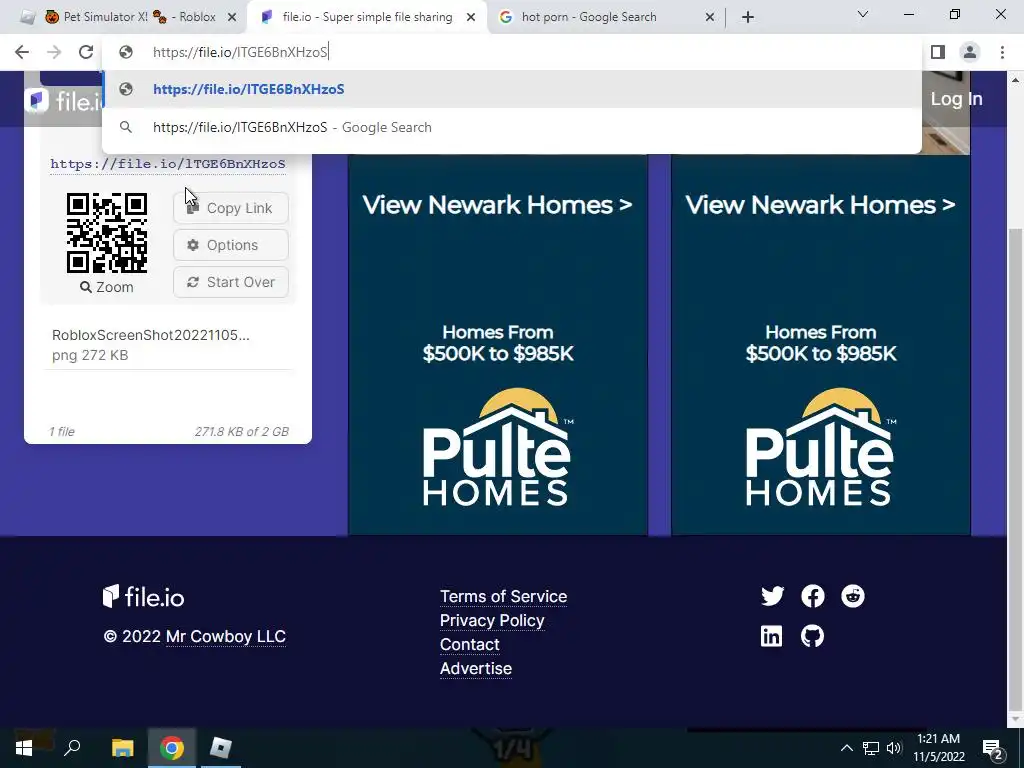This screenshot has width=1024, height=768.
Task: Open File Explorer from the taskbar
Action: [122, 748]
